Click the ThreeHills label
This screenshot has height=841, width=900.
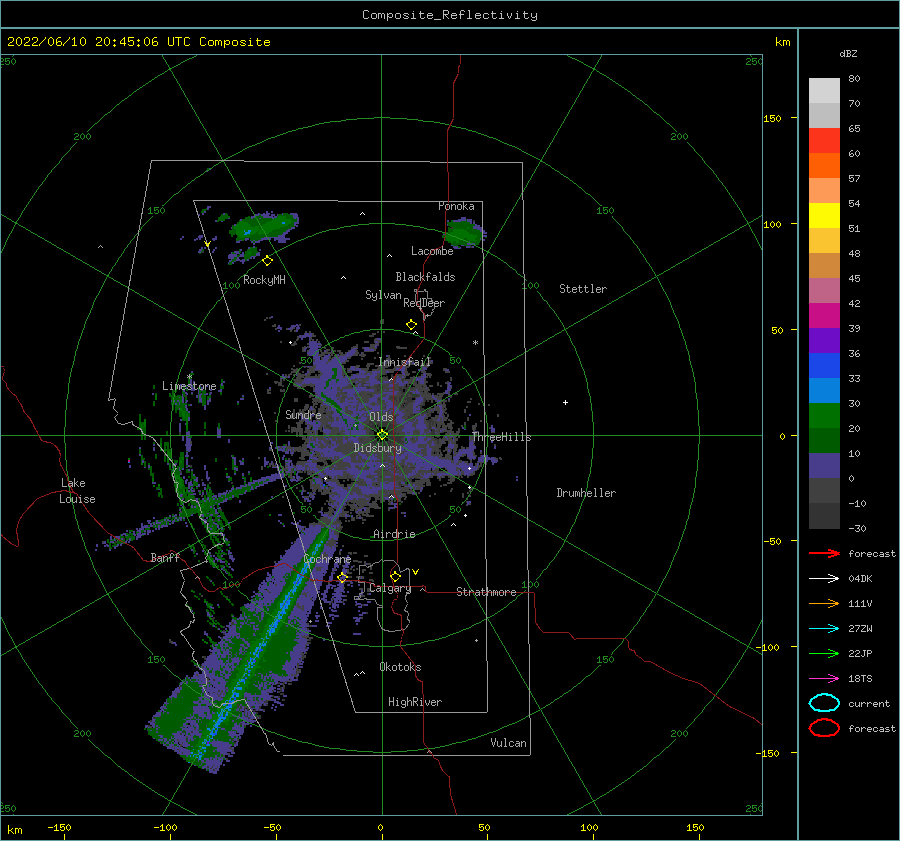(x=502, y=437)
